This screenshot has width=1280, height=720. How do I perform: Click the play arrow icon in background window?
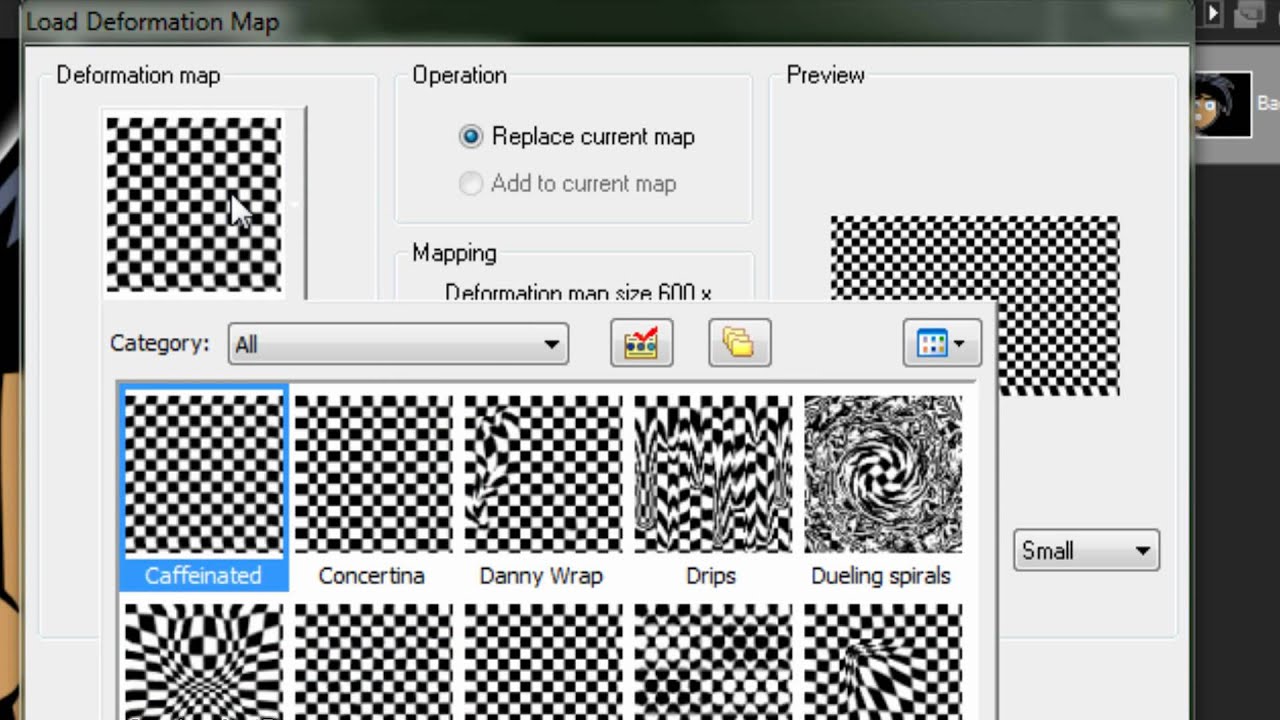[x=1213, y=13]
